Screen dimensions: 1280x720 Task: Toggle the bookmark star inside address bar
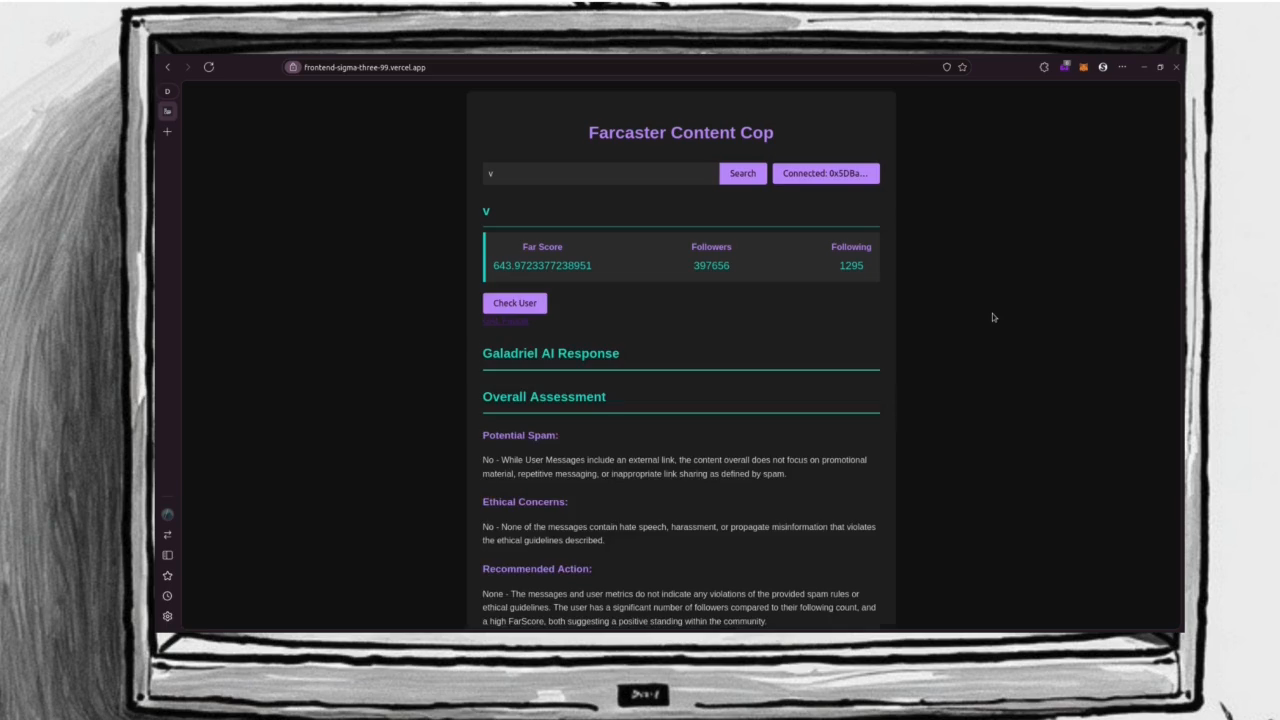point(962,67)
